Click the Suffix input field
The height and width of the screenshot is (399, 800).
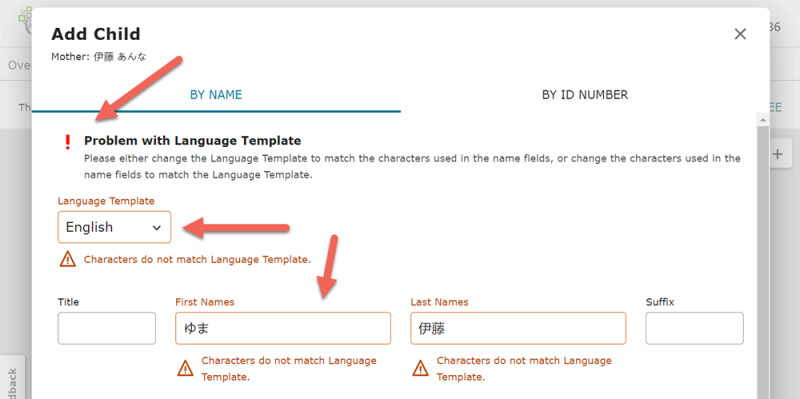[x=694, y=328]
